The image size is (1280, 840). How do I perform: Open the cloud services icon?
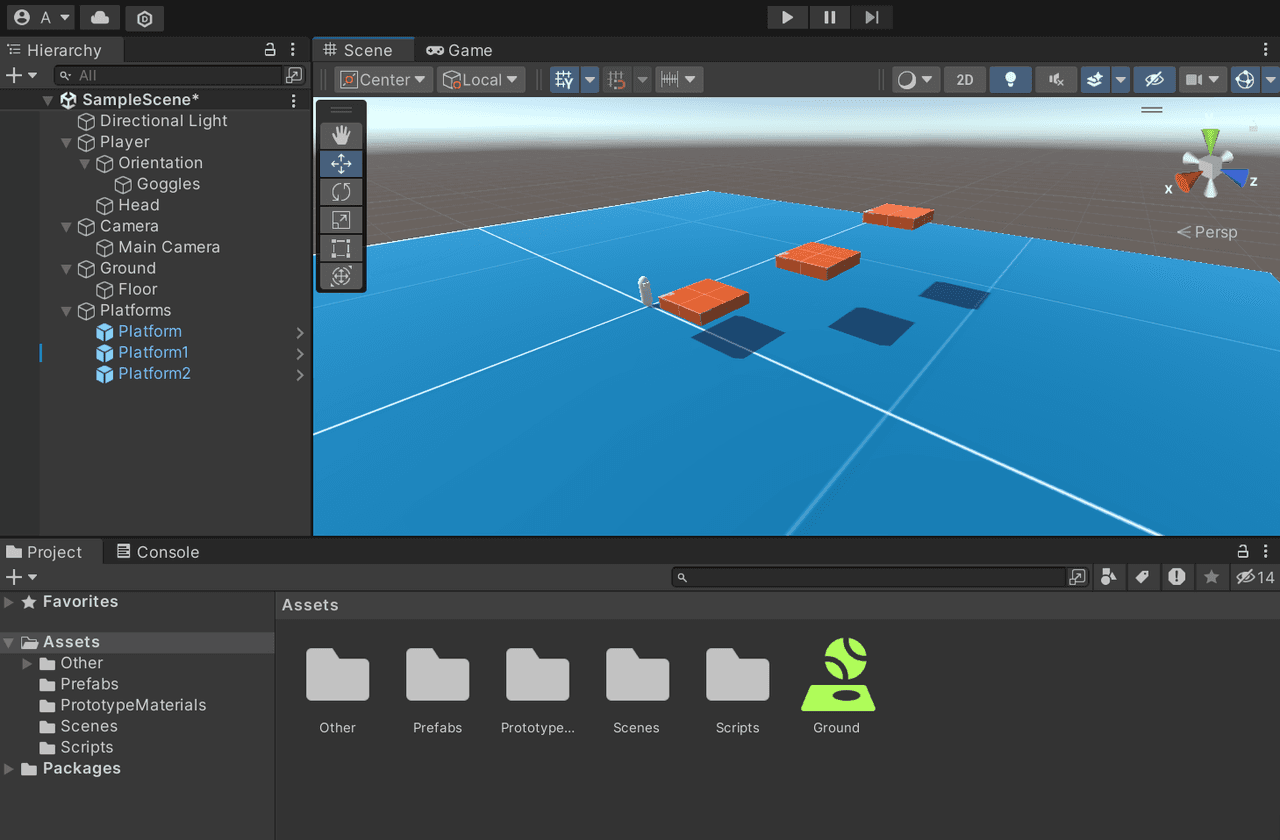coord(99,18)
